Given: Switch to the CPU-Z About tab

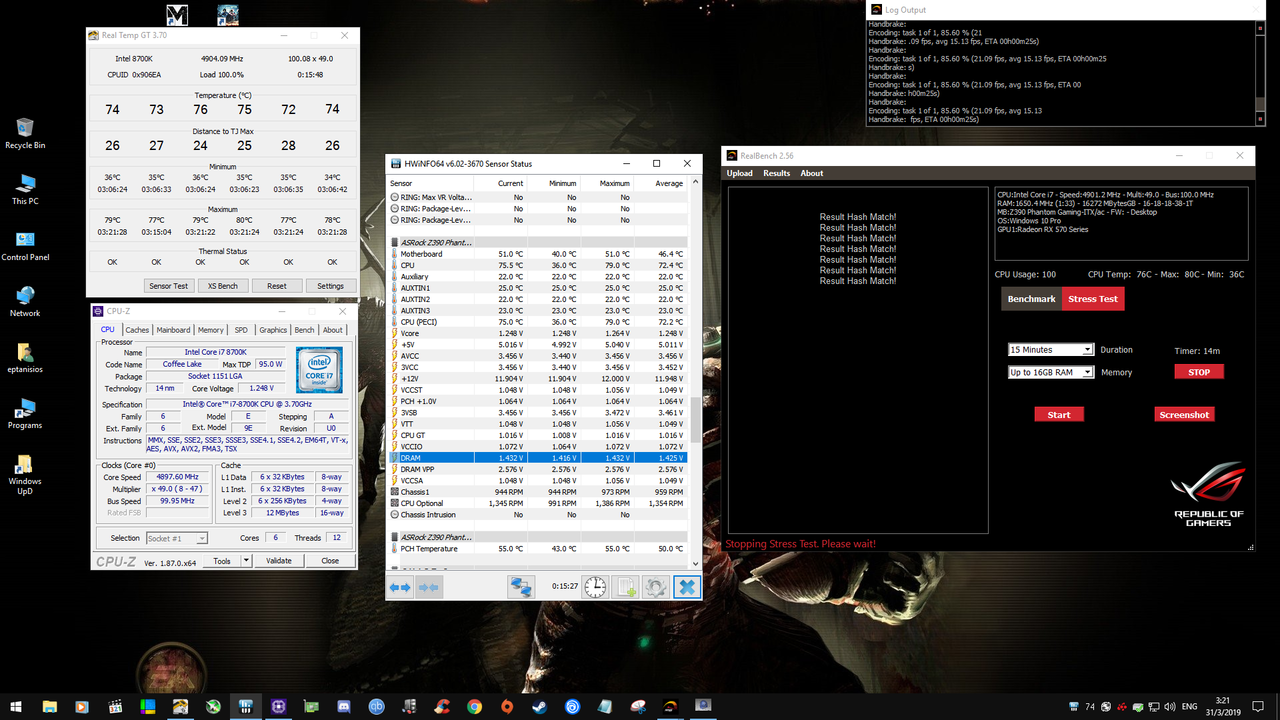Looking at the screenshot, I should (333, 329).
